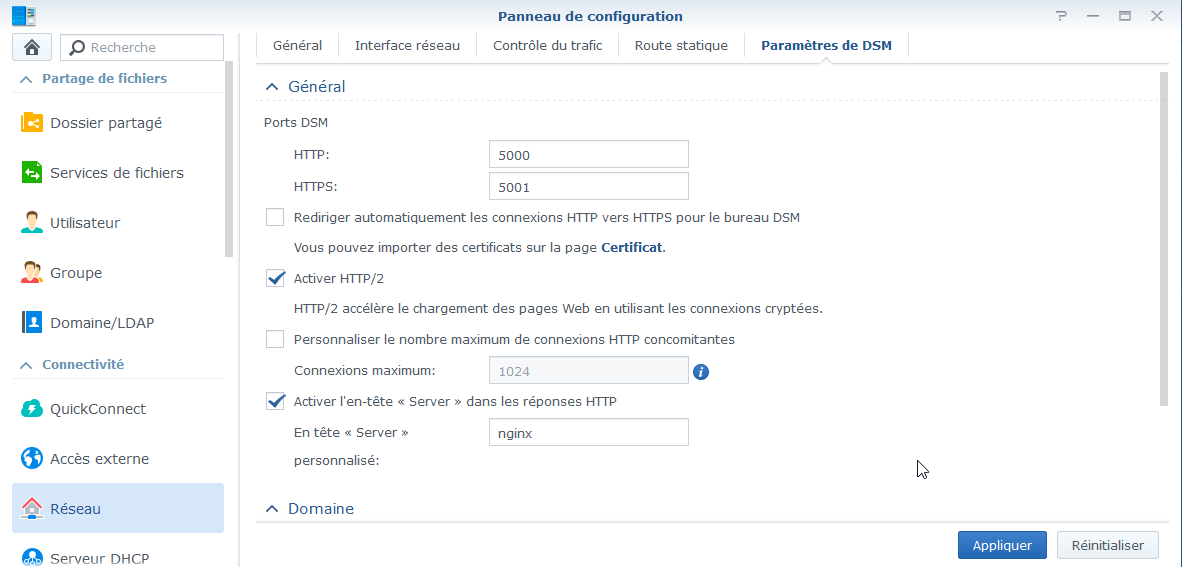This screenshot has width=1182, height=567.
Task: Open Dossier partagé folder icon
Action: coord(32,123)
